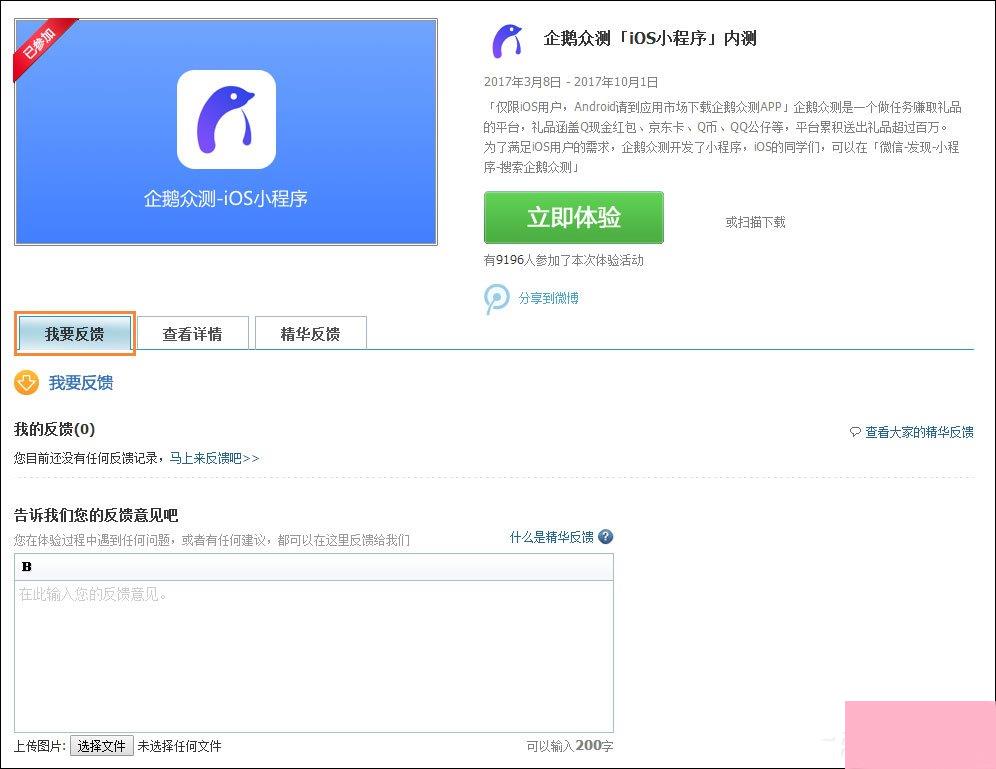Open the 精华反馈 tab

pos(311,334)
